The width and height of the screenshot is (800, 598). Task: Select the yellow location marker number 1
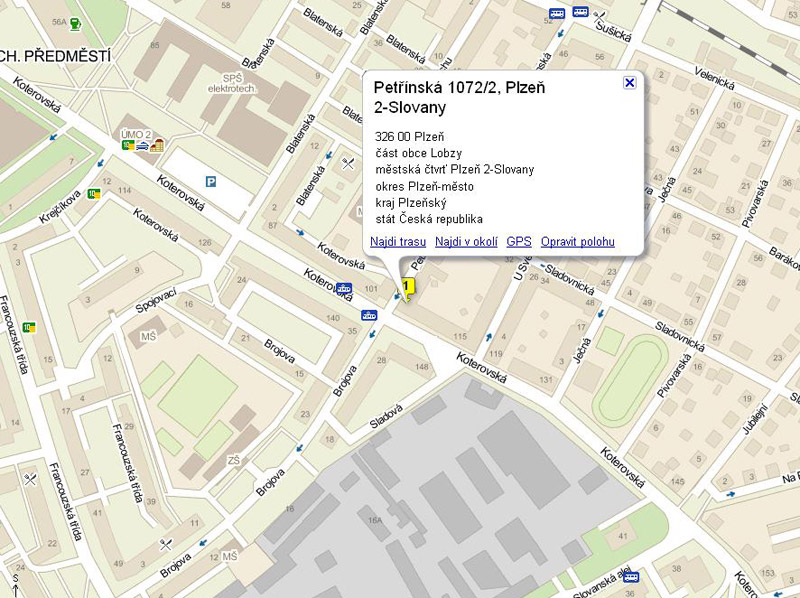coord(407,287)
